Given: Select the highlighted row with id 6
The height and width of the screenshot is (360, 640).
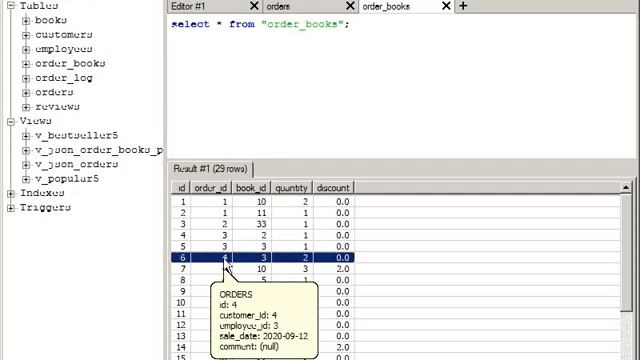Looking at the screenshot, I should [x=262, y=258].
